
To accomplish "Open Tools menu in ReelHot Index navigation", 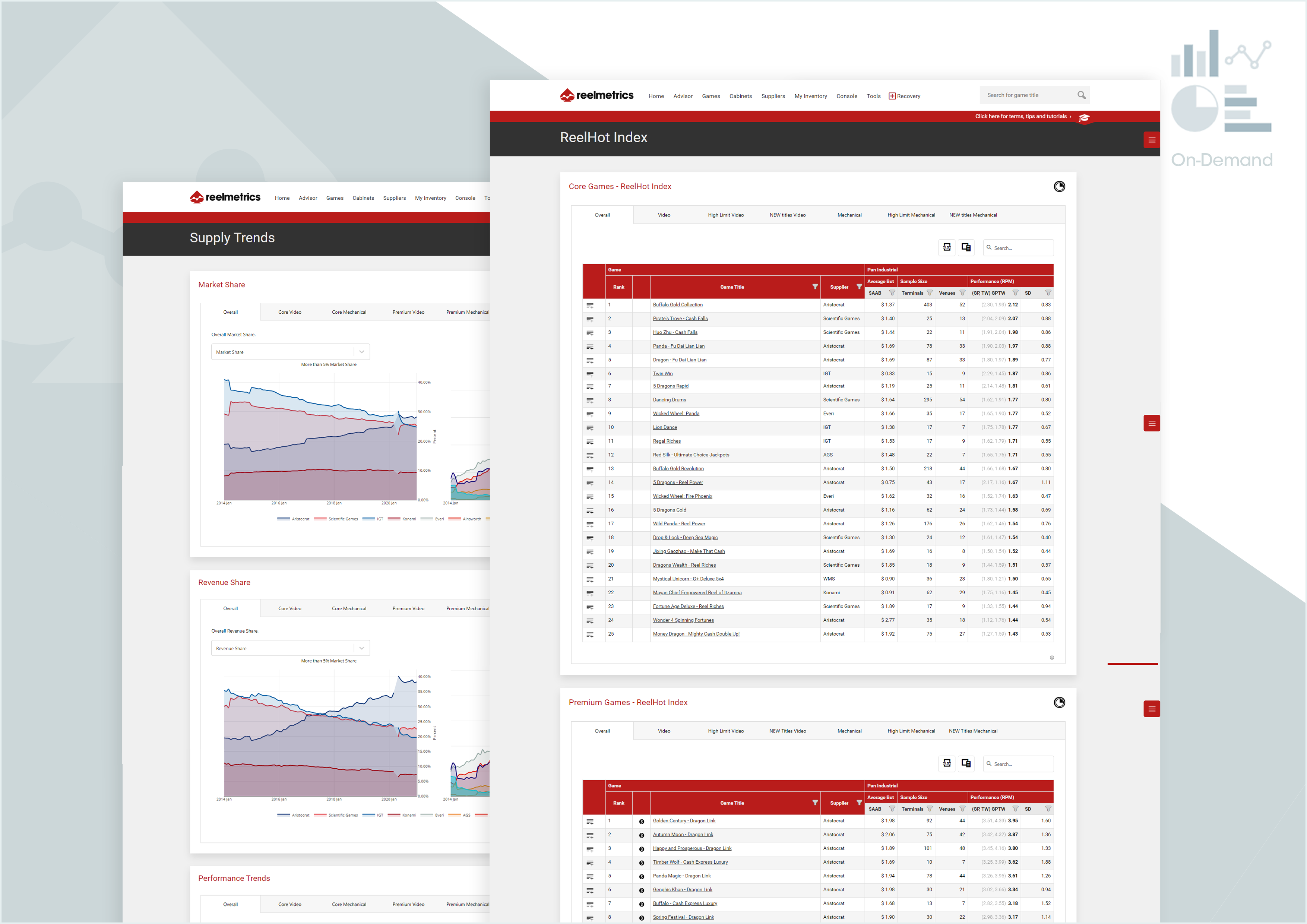I will [873, 96].
